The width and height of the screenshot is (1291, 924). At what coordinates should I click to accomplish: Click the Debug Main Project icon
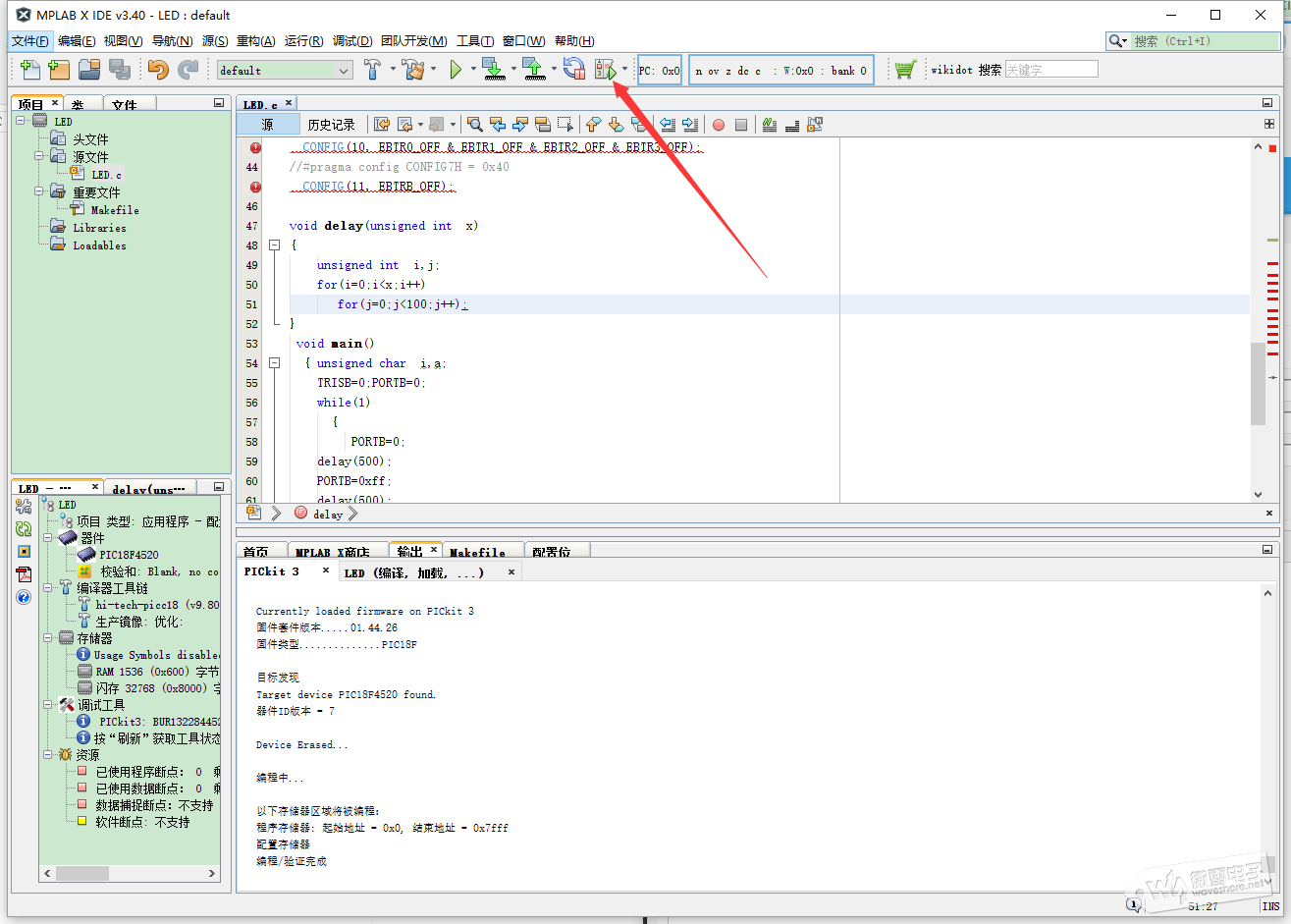[605, 70]
